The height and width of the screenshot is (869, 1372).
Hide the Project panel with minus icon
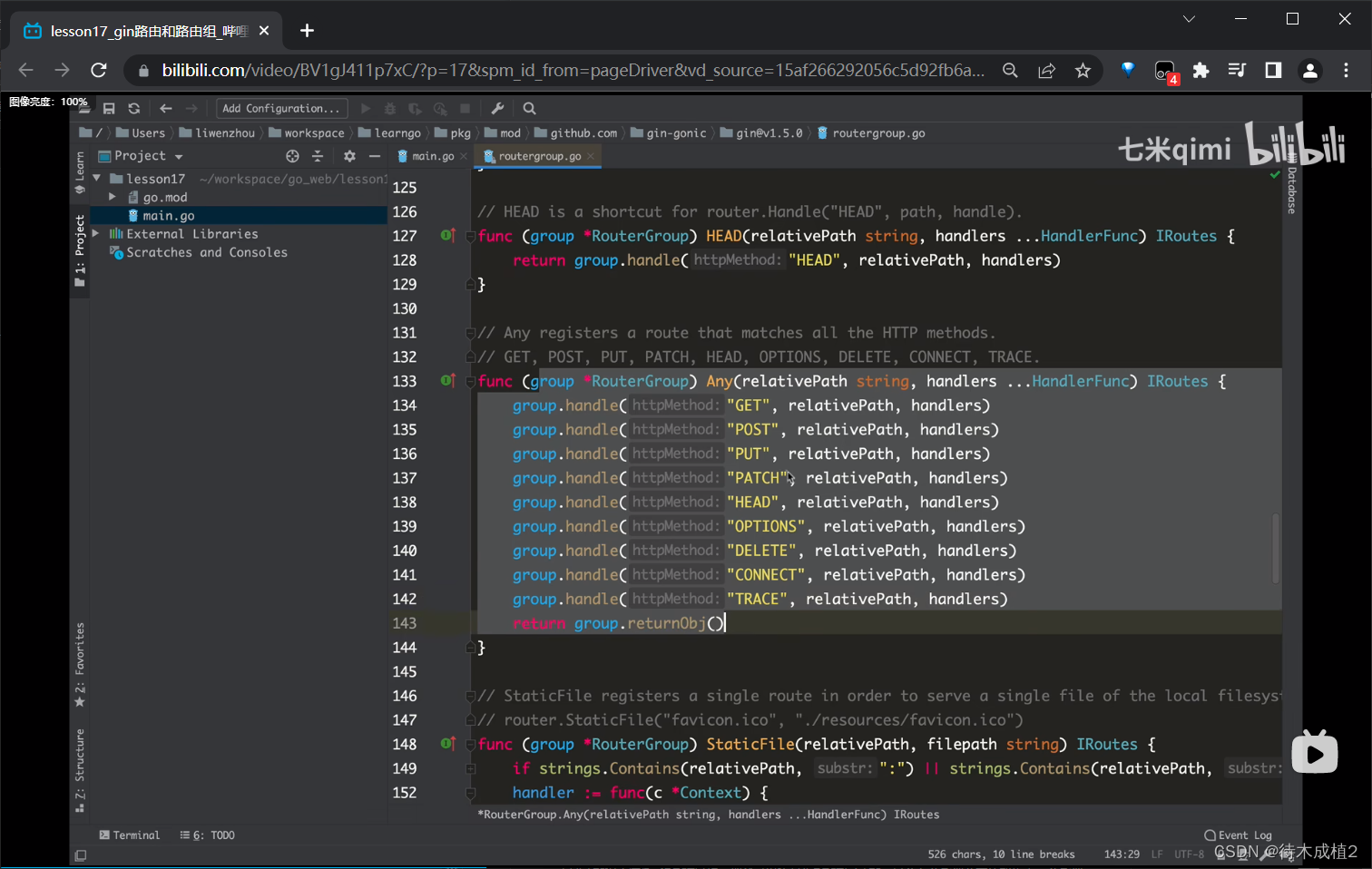point(374,156)
